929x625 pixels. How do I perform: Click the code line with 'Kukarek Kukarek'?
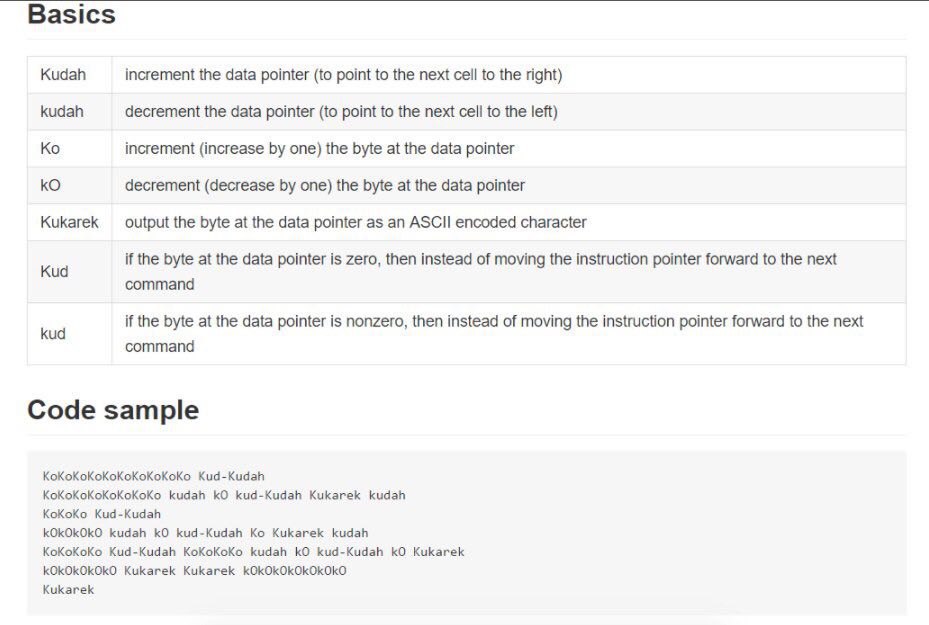tap(194, 570)
